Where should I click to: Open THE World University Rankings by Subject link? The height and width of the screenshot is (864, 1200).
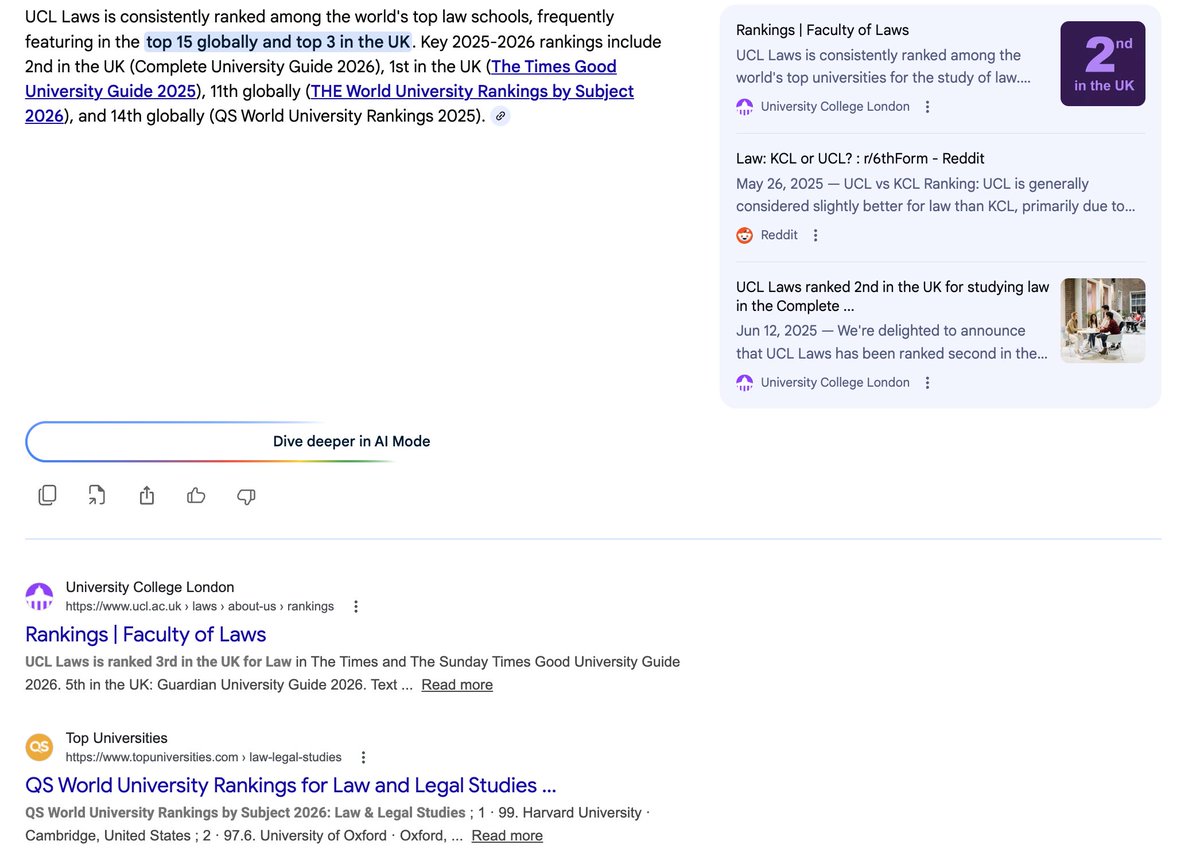[330, 103]
